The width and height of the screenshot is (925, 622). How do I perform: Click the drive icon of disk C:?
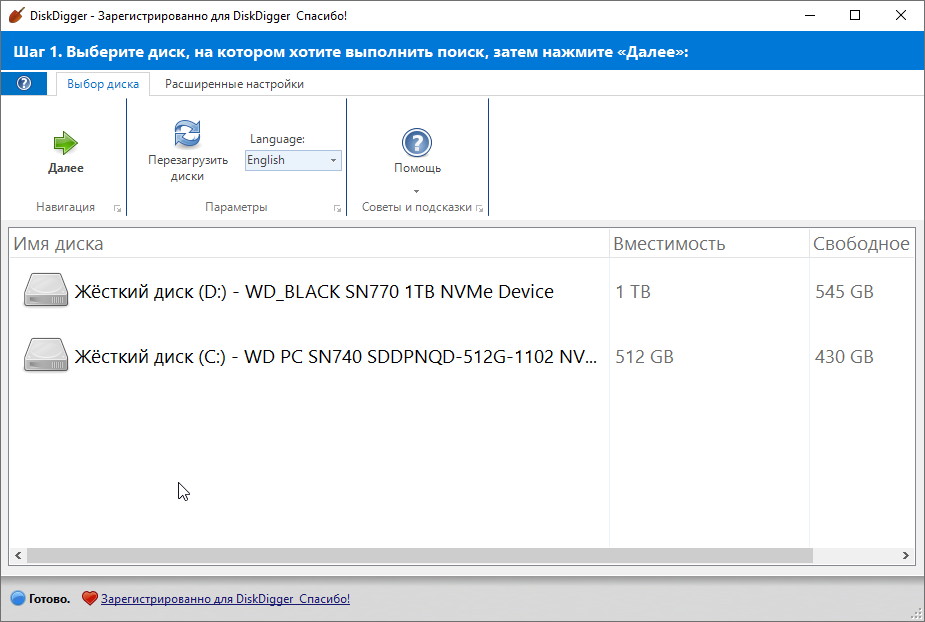(45, 355)
